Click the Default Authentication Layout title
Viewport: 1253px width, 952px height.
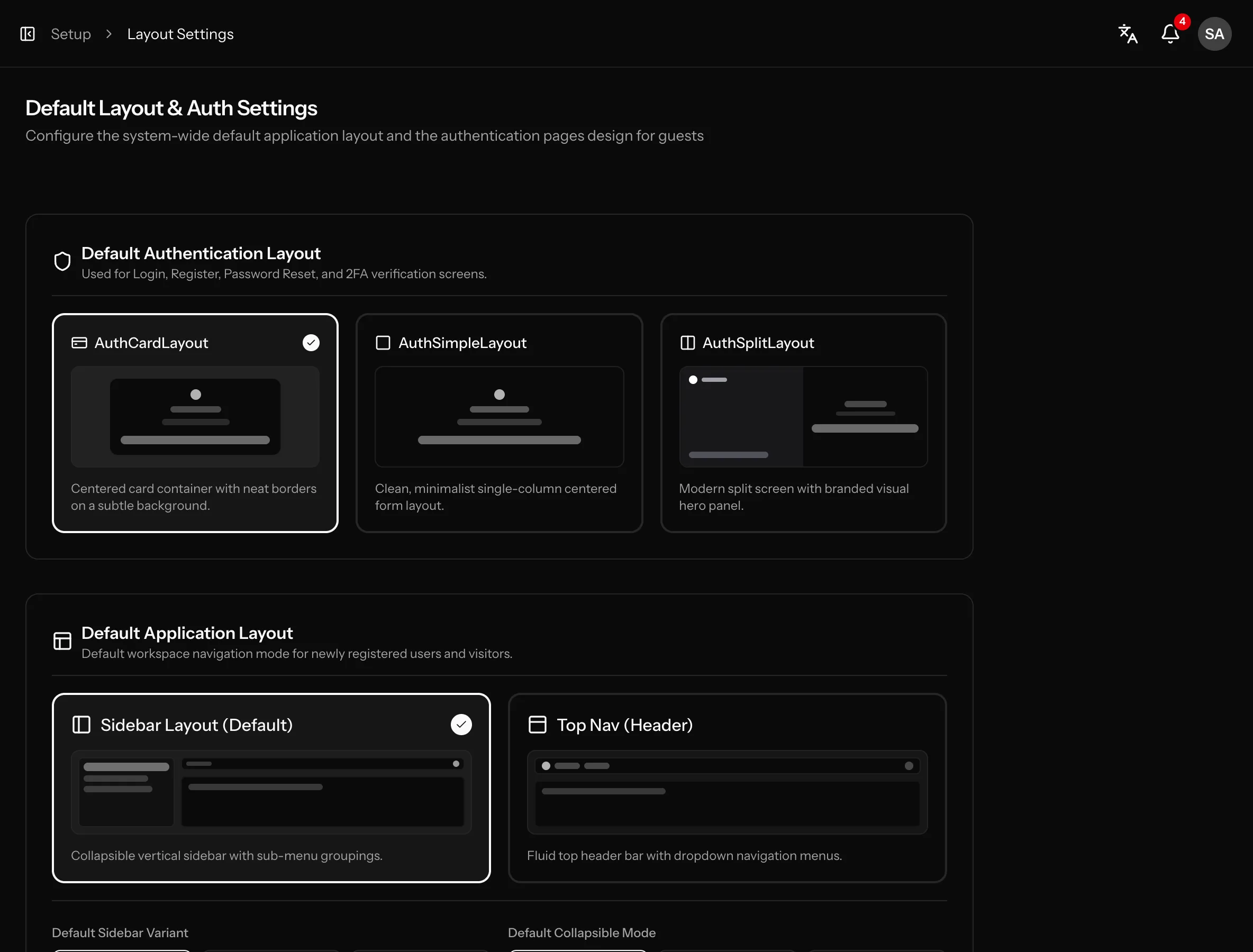coord(201,253)
